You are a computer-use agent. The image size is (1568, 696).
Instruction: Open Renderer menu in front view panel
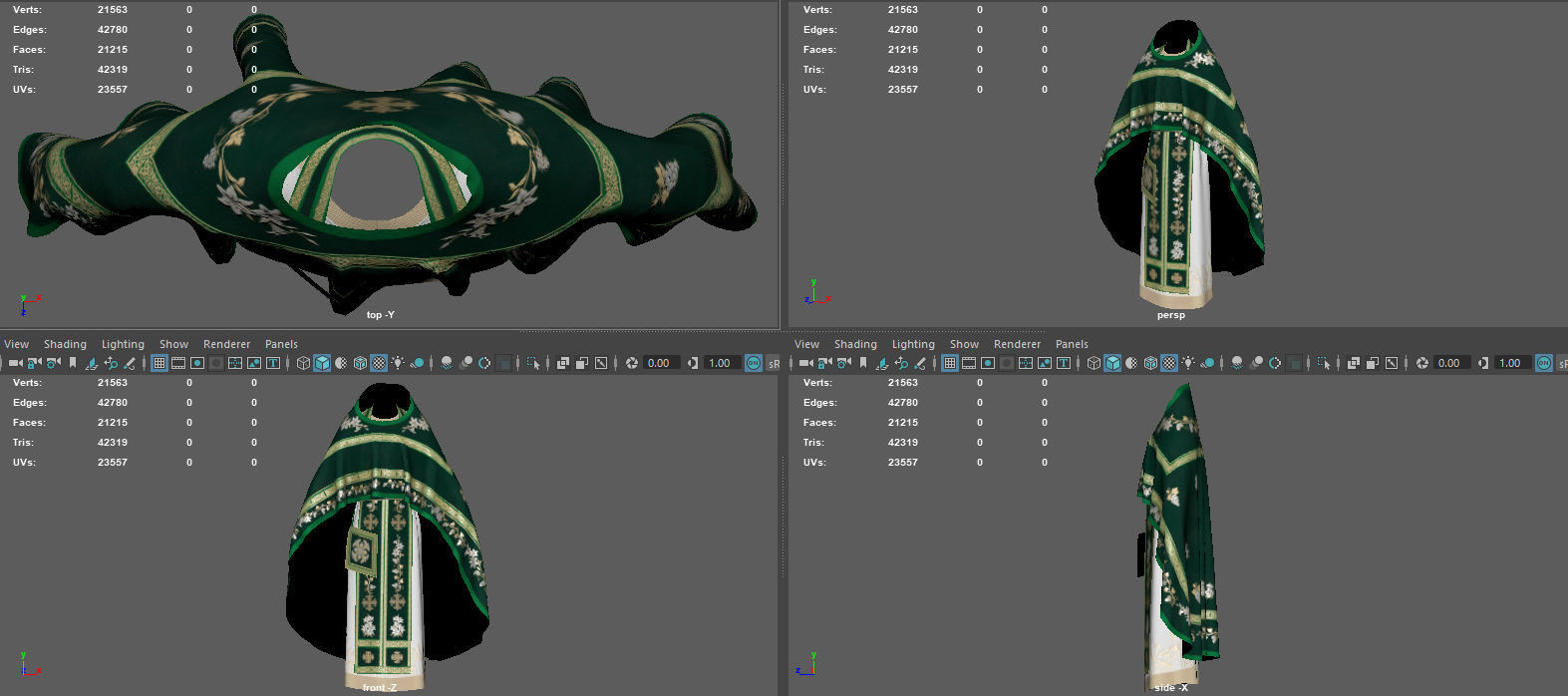click(x=226, y=344)
